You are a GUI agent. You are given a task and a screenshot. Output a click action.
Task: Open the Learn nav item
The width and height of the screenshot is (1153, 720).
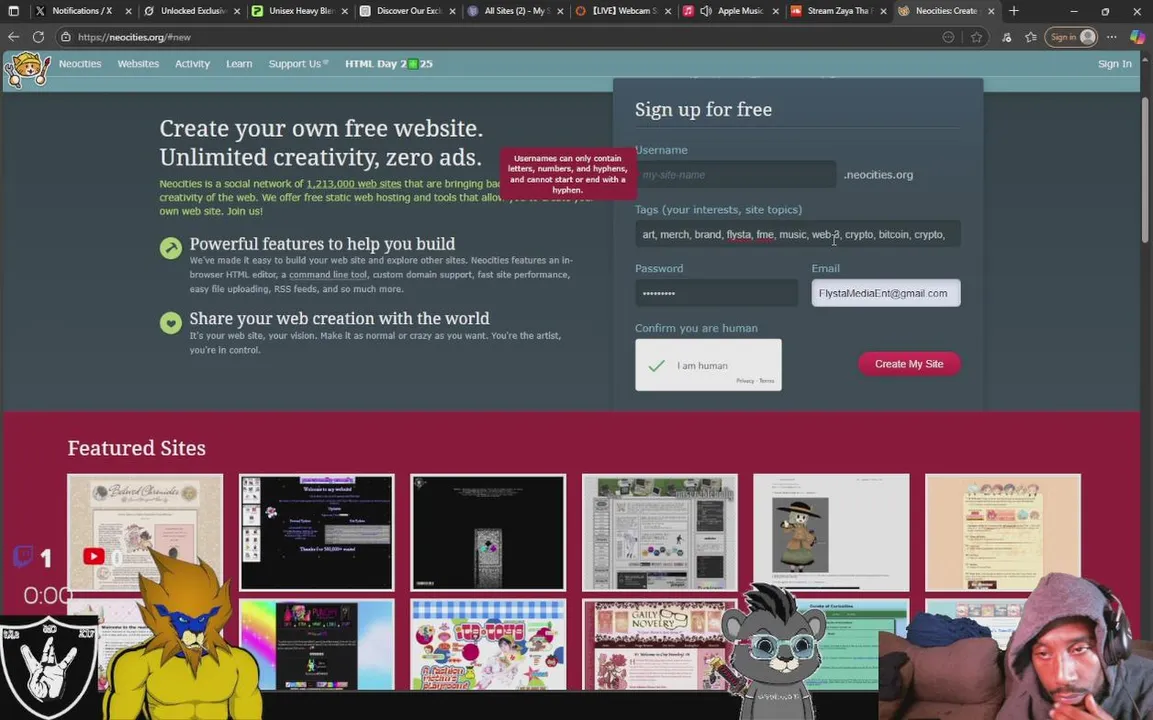click(x=239, y=64)
